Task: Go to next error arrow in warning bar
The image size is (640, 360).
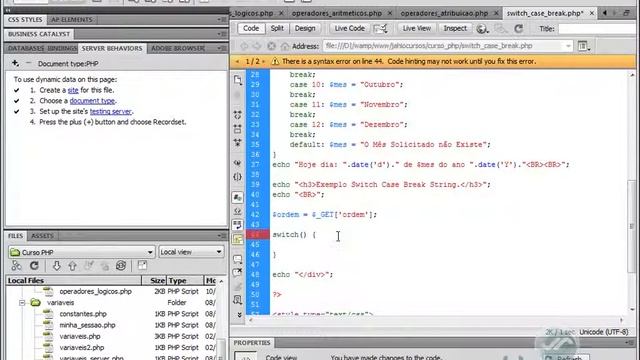Action: point(263,61)
